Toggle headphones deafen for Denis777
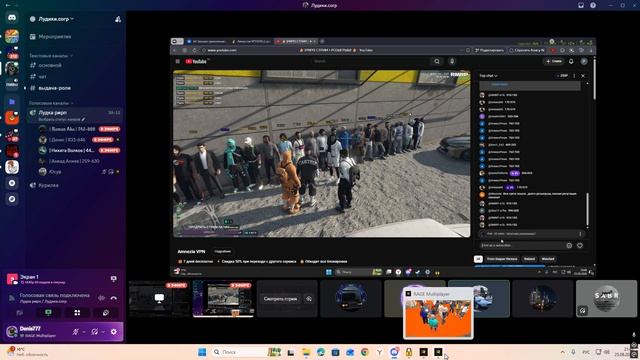This screenshot has height=360, width=640. (95, 332)
